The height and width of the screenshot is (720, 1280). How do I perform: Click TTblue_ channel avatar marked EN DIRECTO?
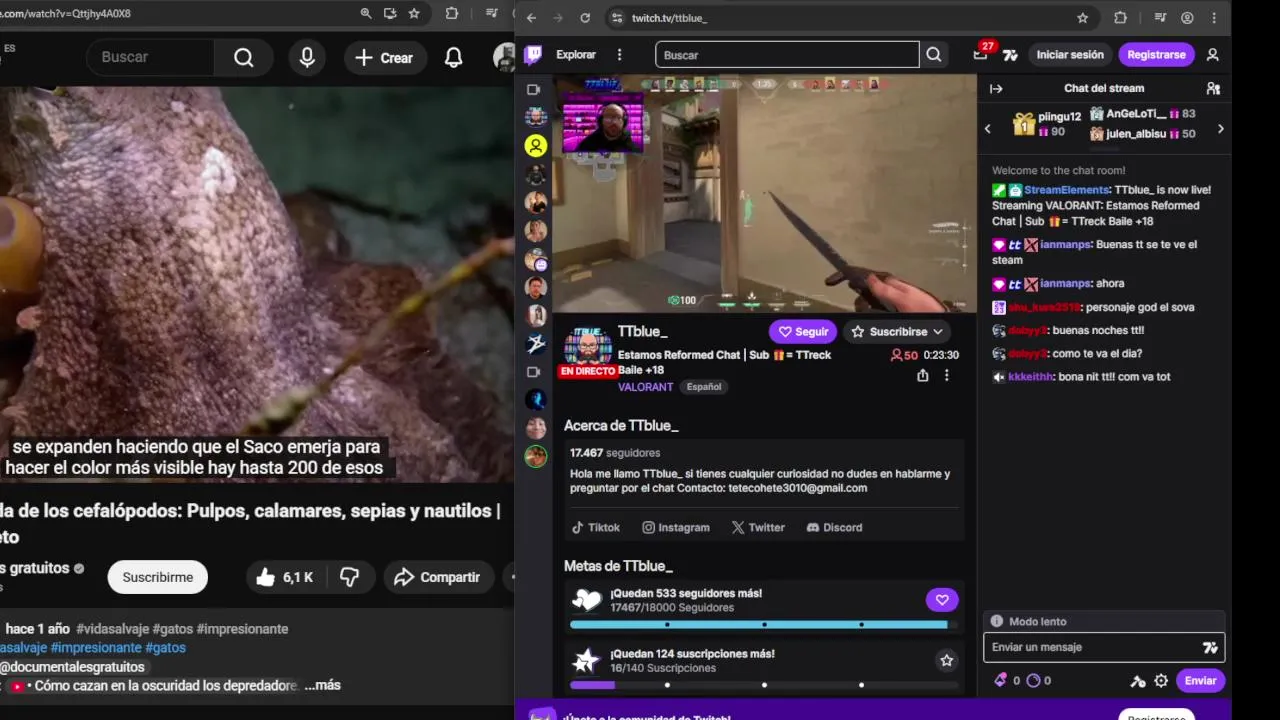pyautogui.click(x=588, y=350)
